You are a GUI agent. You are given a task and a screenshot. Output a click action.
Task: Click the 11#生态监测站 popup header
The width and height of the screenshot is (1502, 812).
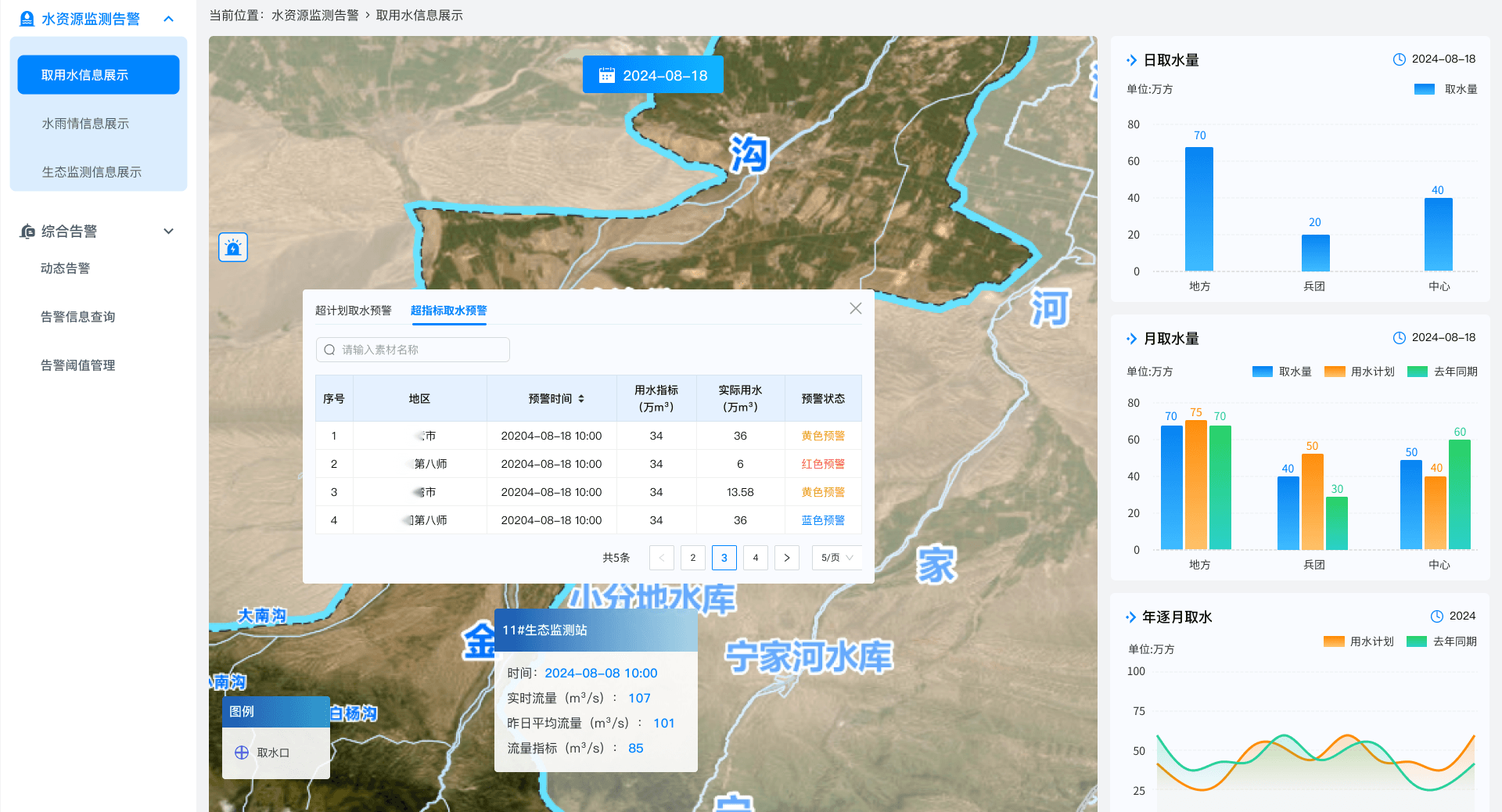pos(596,631)
